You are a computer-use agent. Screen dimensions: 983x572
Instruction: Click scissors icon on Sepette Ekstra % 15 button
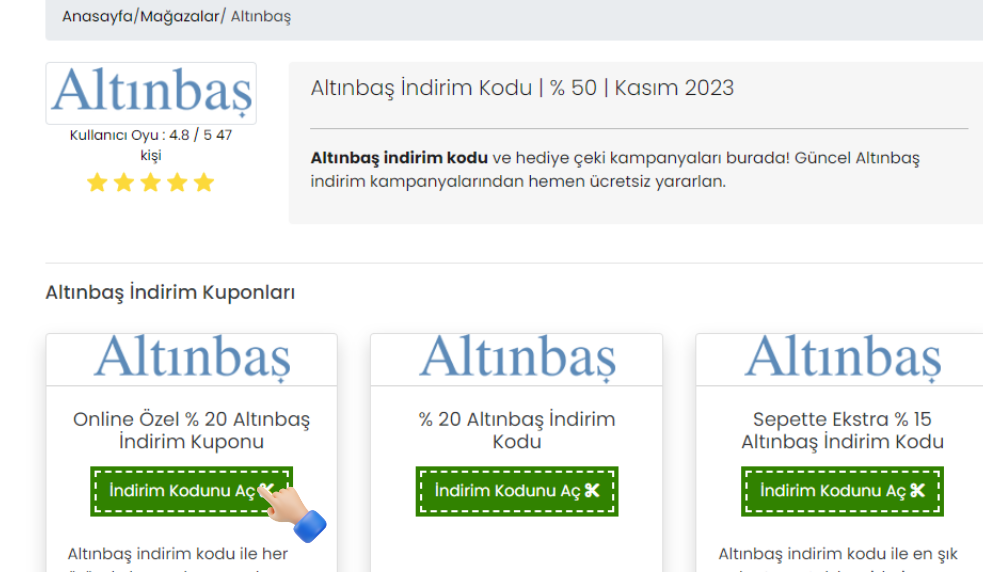point(918,490)
